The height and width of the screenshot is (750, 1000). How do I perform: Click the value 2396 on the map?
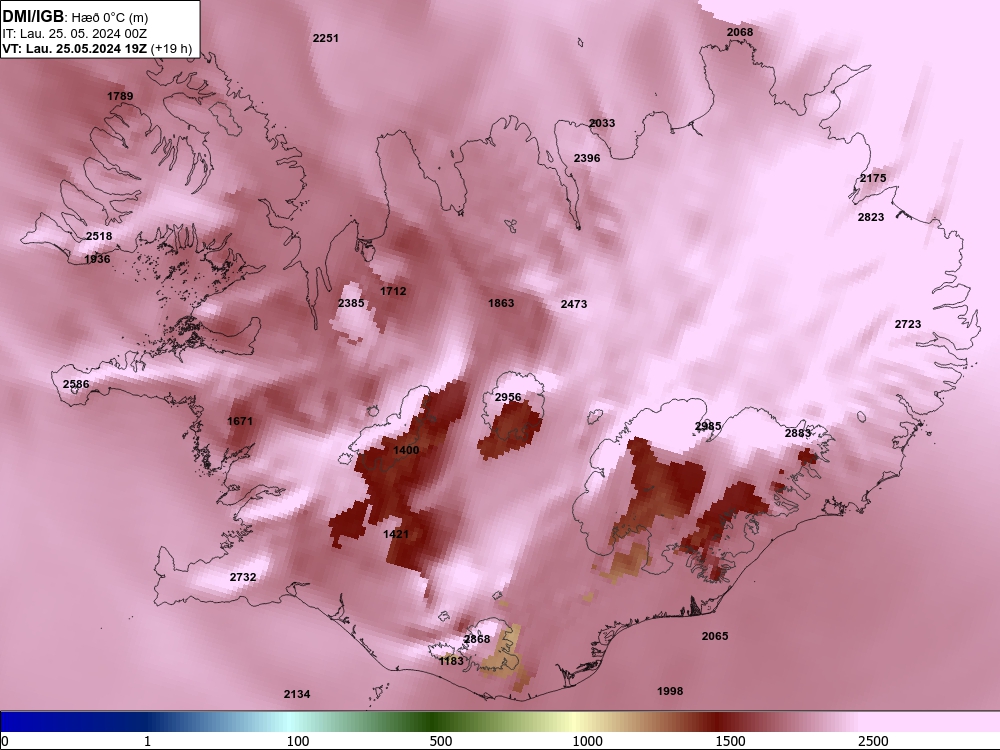coord(587,158)
